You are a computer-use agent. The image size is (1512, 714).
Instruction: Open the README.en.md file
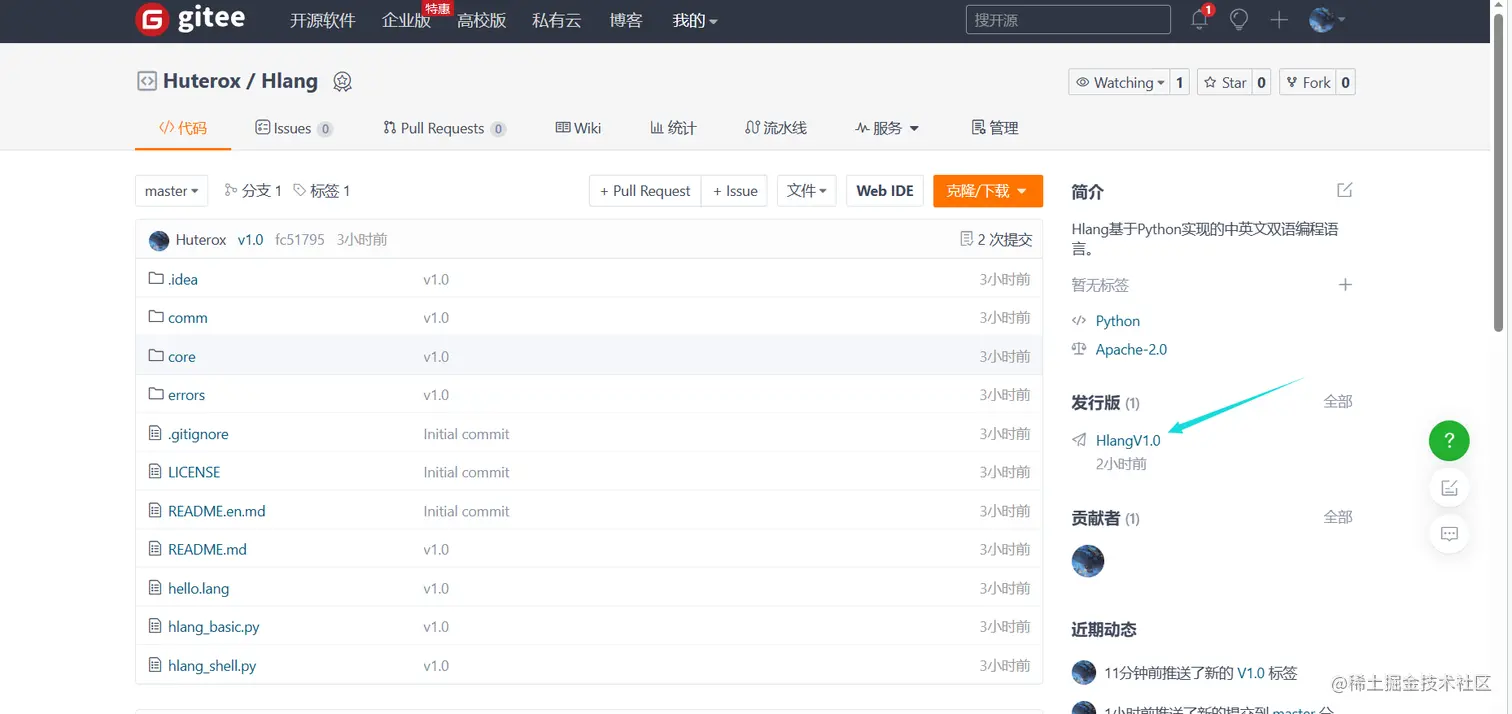tap(217, 510)
